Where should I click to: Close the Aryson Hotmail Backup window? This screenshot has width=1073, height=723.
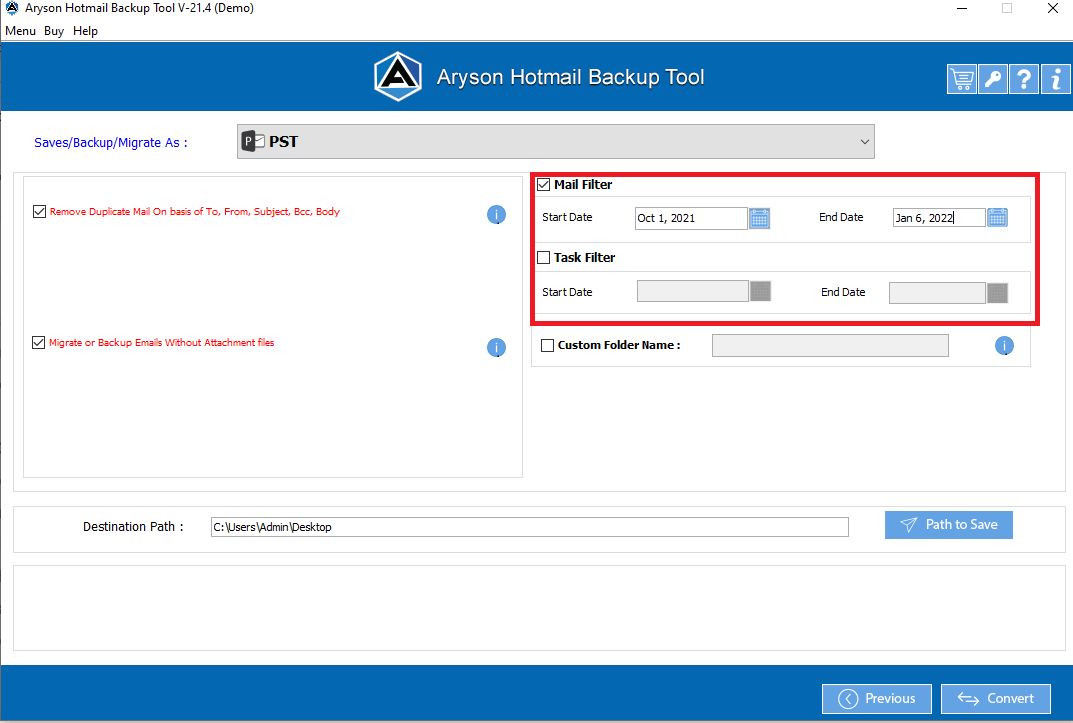(x=1052, y=9)
